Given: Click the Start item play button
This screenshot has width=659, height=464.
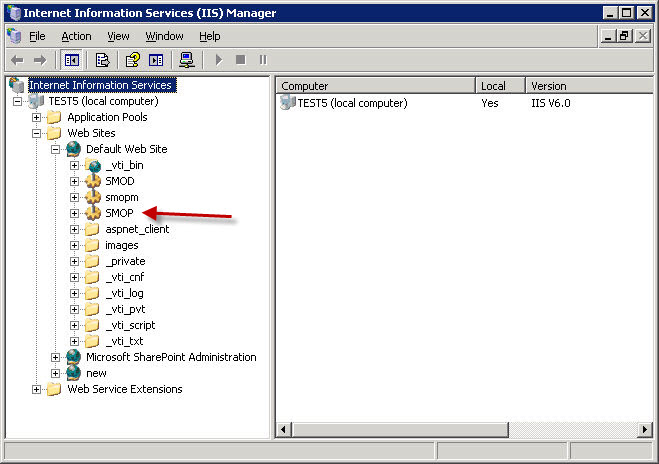Looking at the screenshot, I should 219,60.
